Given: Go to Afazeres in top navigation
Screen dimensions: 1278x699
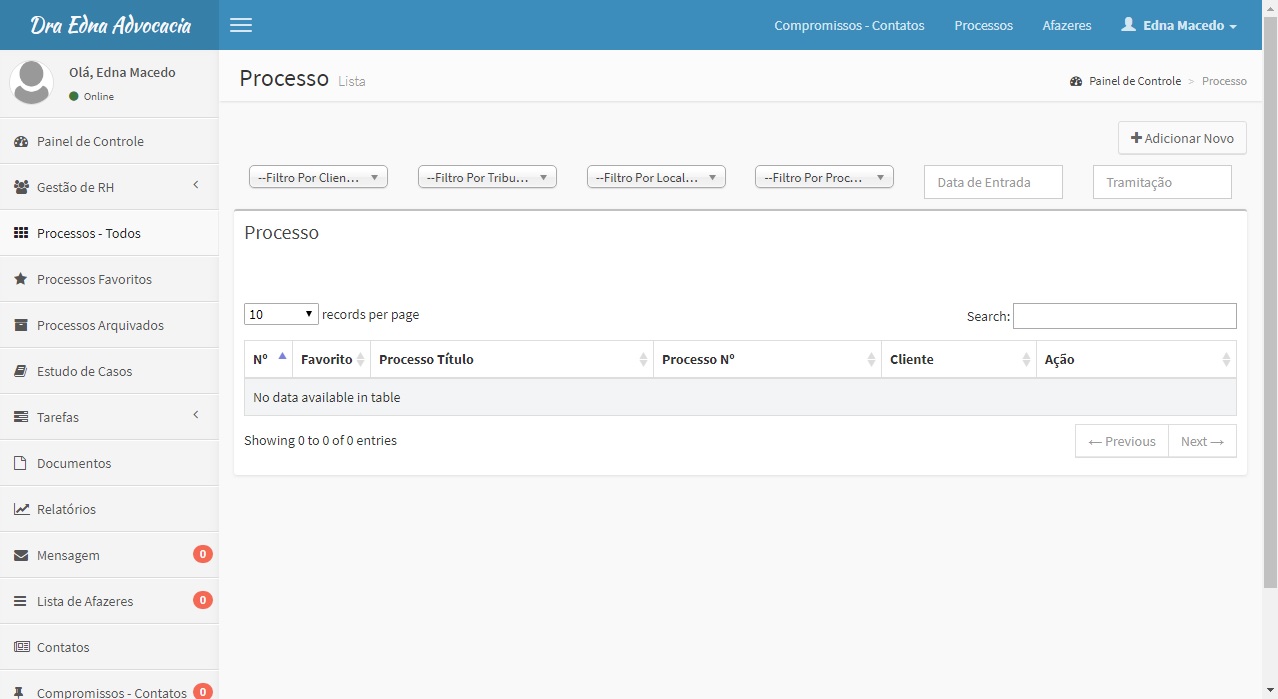Looking at the screenshot, I should (1066, 25).
